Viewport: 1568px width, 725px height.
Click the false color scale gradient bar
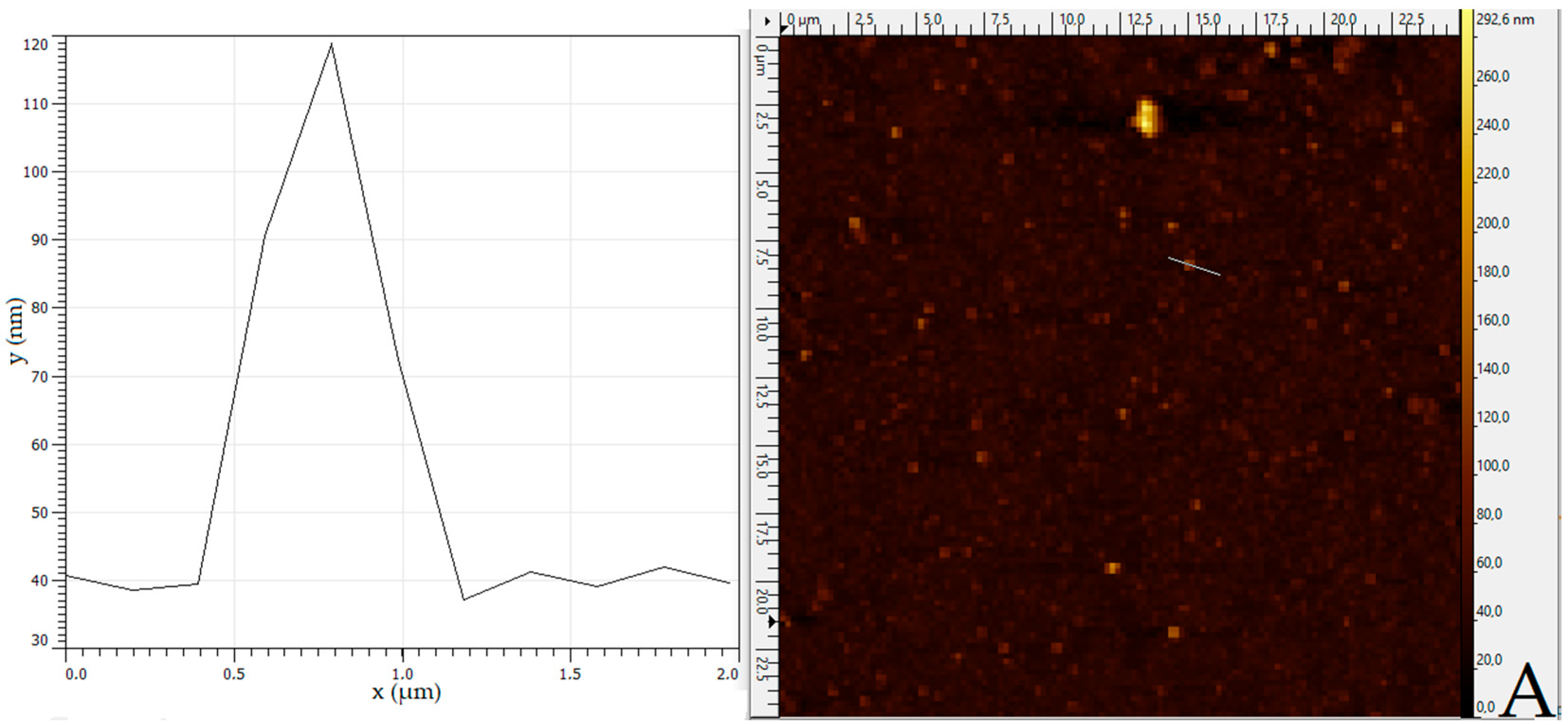click(1466, 365)
